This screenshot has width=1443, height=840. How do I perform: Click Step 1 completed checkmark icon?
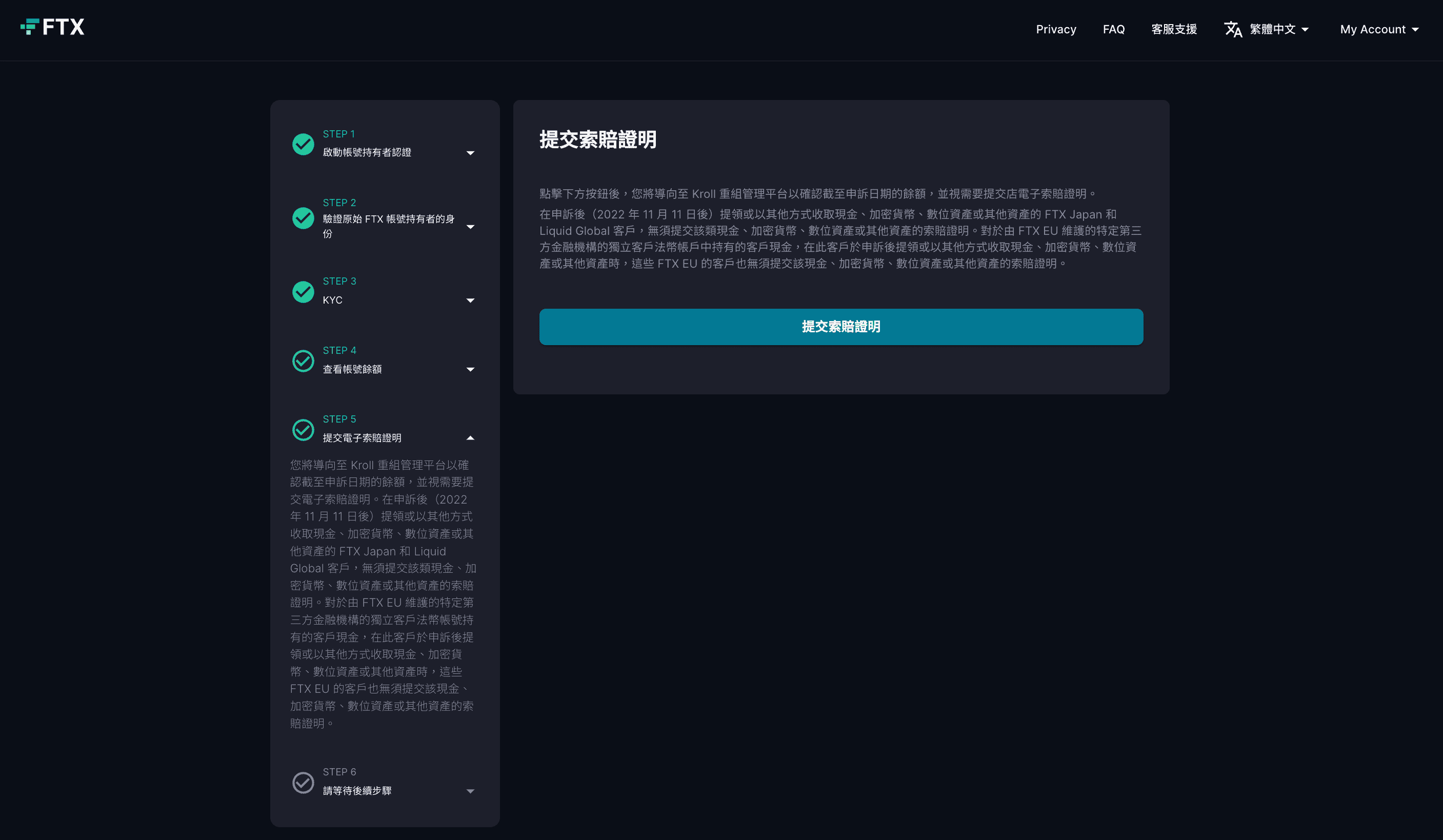303,144
